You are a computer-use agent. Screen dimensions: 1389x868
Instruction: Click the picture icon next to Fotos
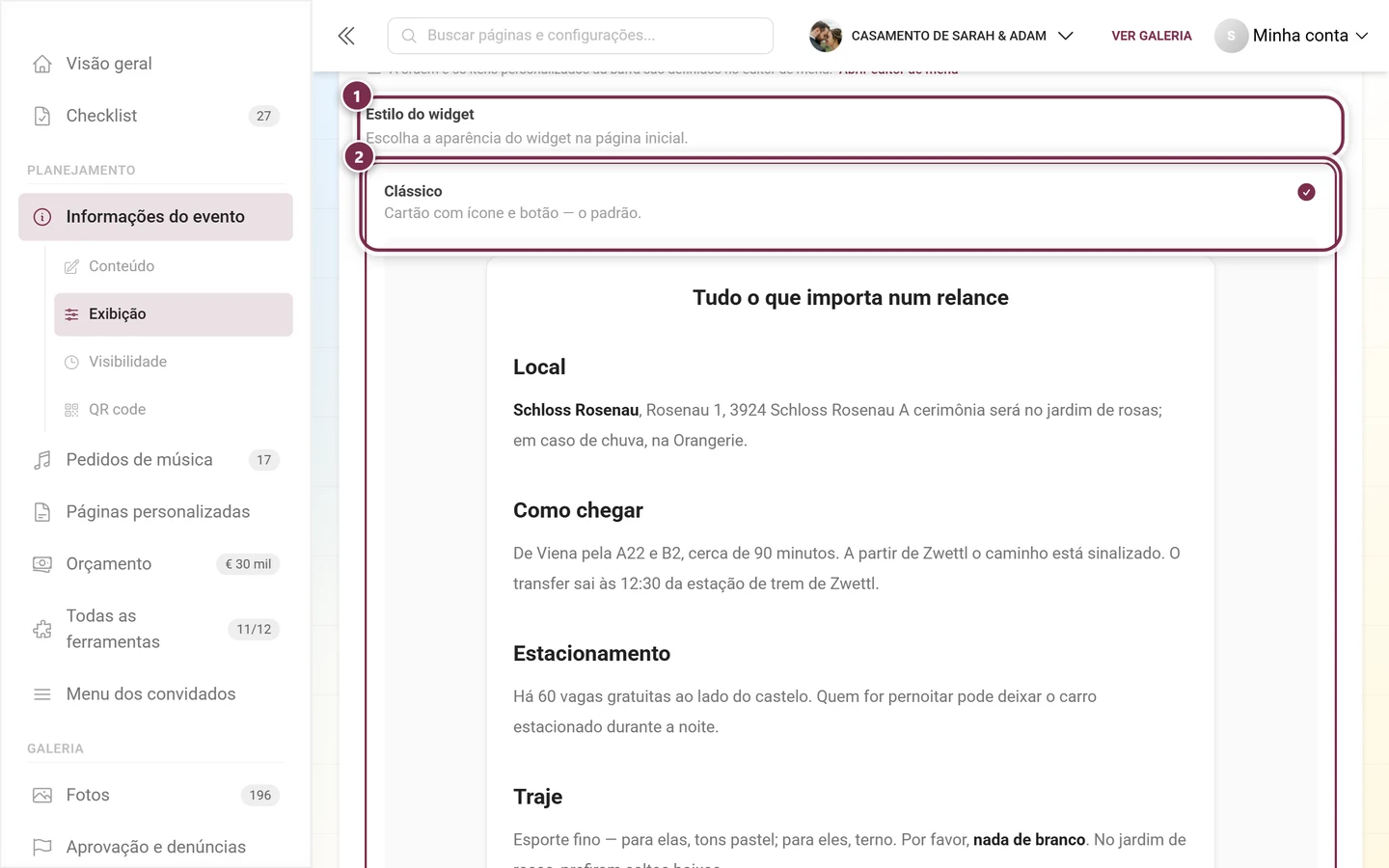tap(42, 796)
